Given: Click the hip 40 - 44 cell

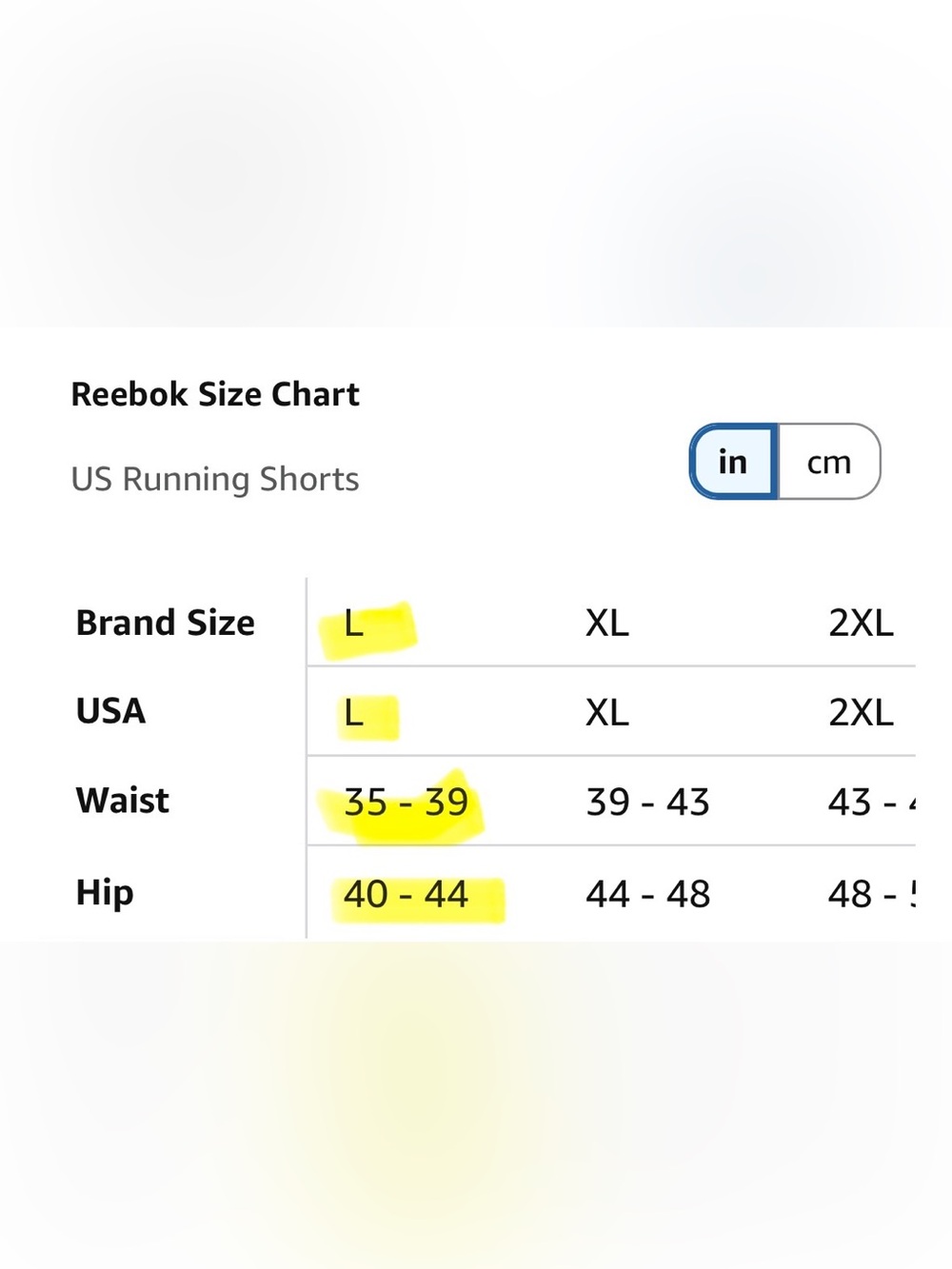Looking at the screenshot, I should [x=407, y=894].
